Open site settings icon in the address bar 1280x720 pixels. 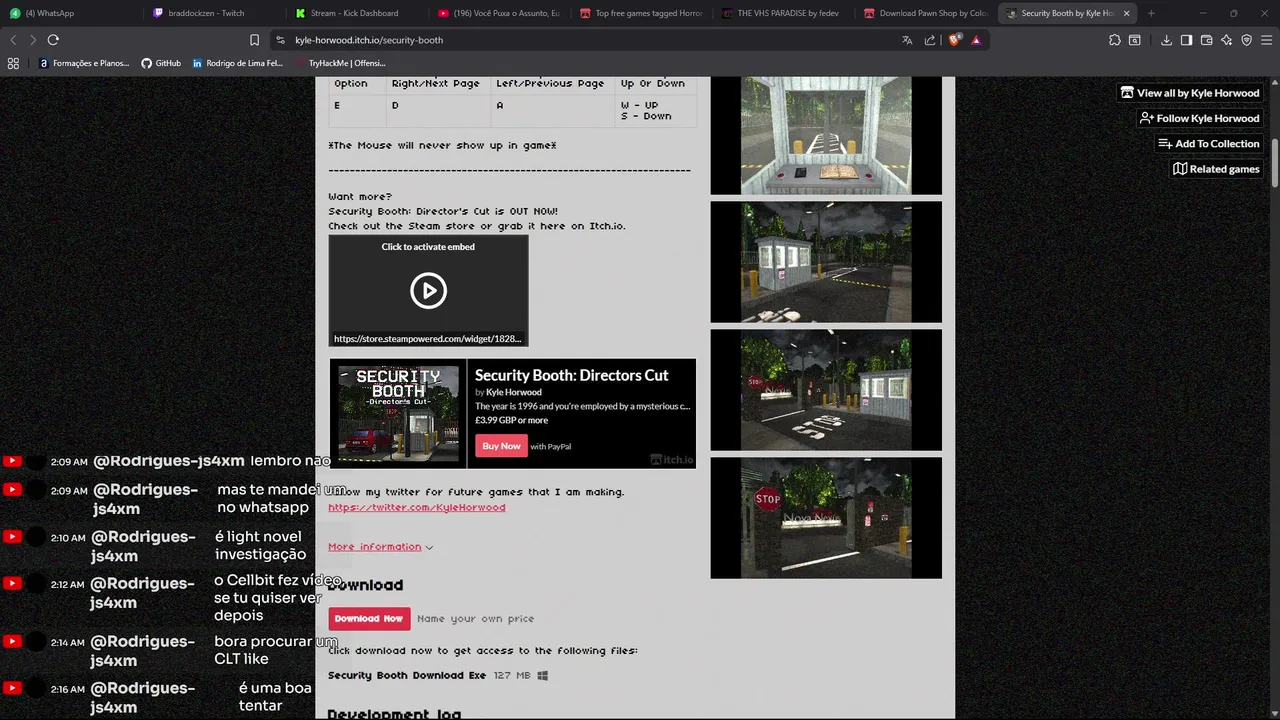(x=280, y=40)
